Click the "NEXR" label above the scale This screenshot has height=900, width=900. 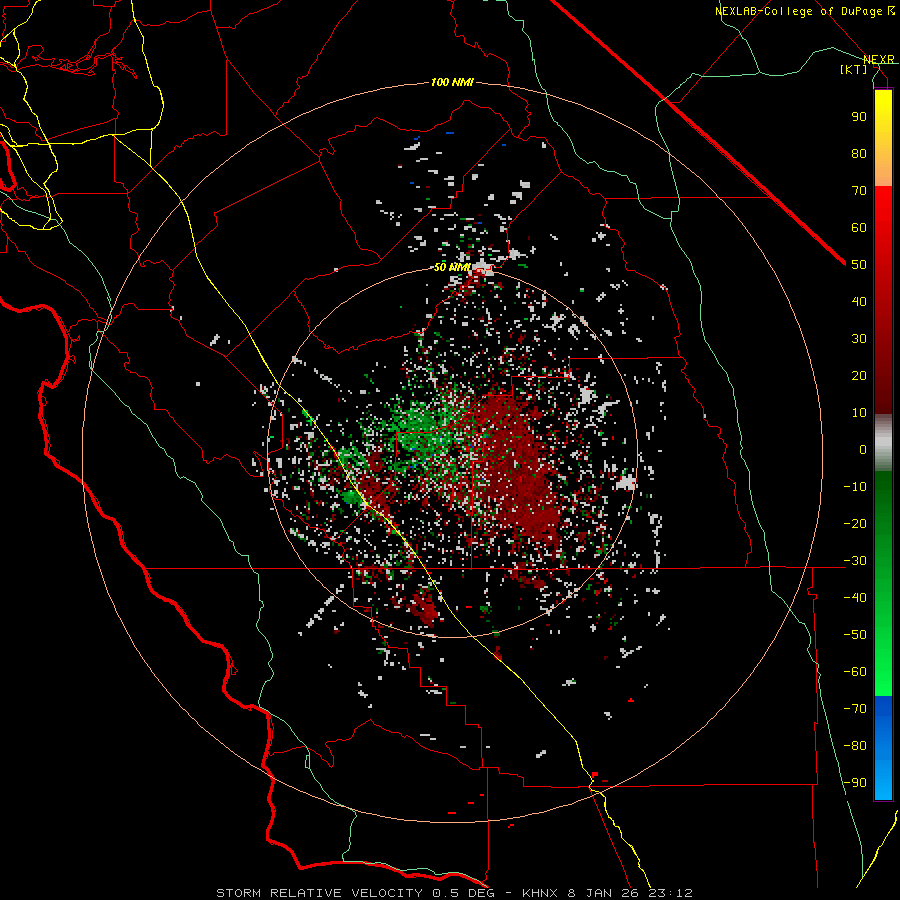point(879,60)
